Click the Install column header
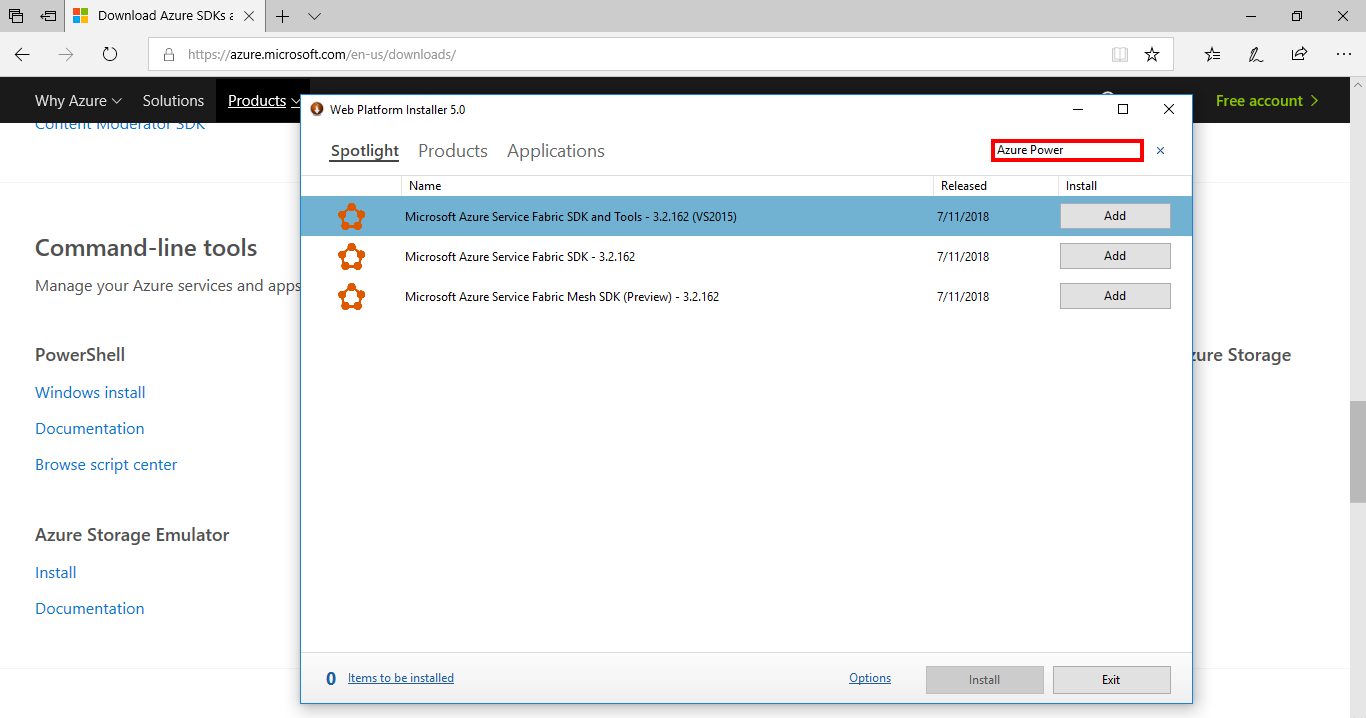Image resolution: width=1366 pixels, height=718 pixels. click(x=1124, y=186)
